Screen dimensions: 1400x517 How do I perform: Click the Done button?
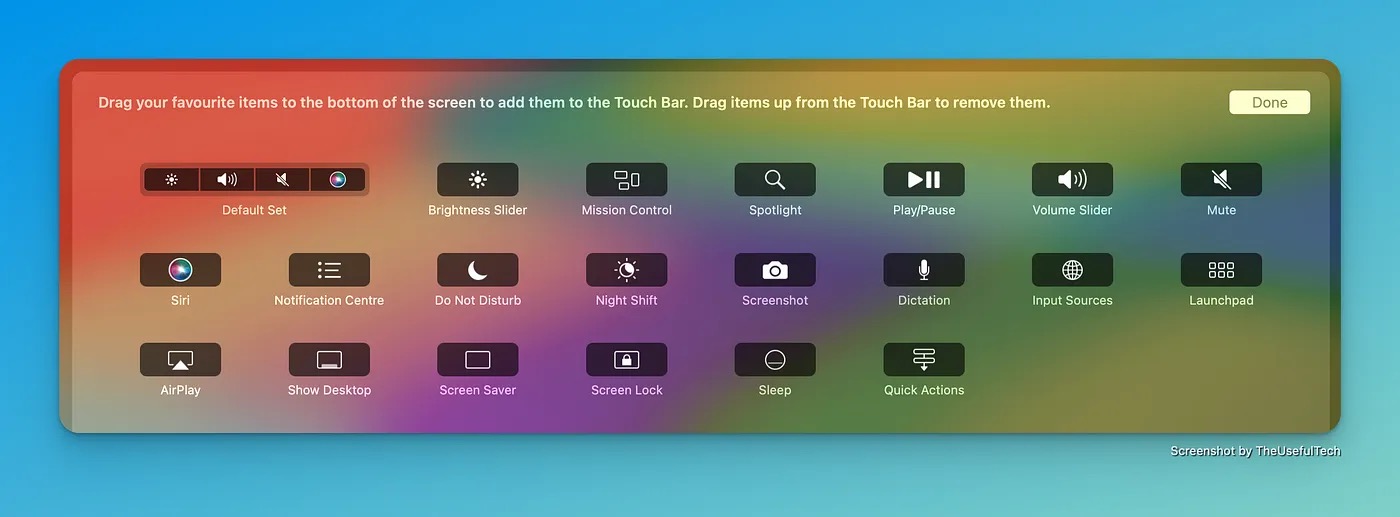click(x=1269, y=102)
